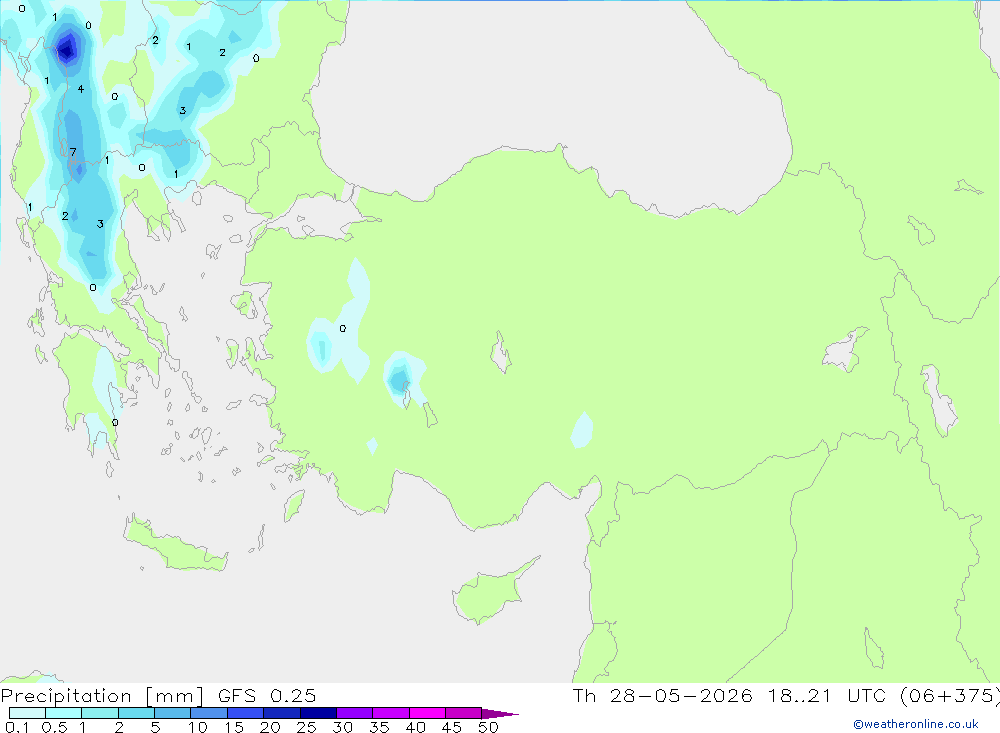Click the 0.1–0.5 mm legend color swatch

(x=27, y=713)
